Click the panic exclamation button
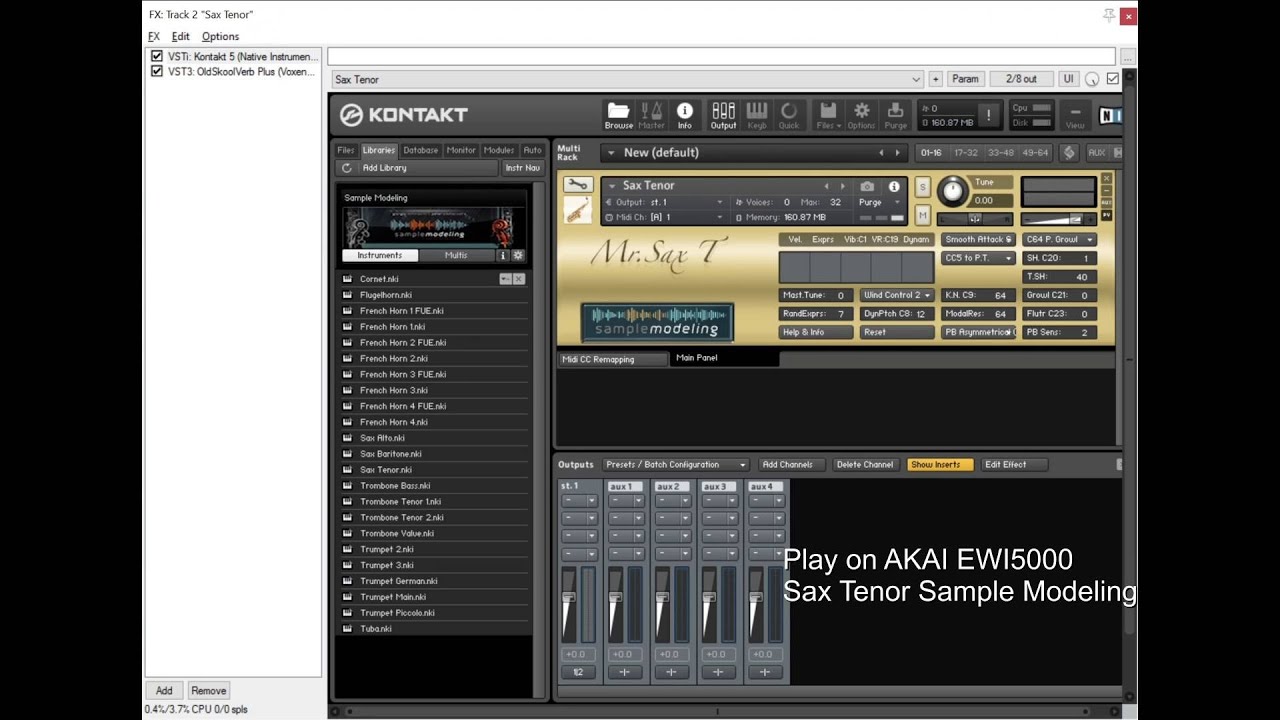 989,115
